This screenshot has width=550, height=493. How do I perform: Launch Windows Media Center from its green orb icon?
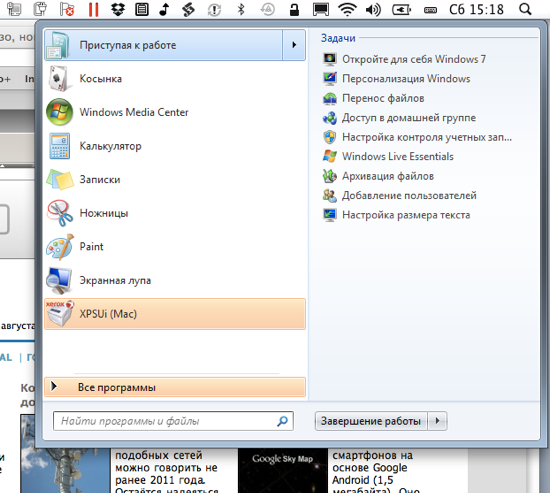pos(60,112)
